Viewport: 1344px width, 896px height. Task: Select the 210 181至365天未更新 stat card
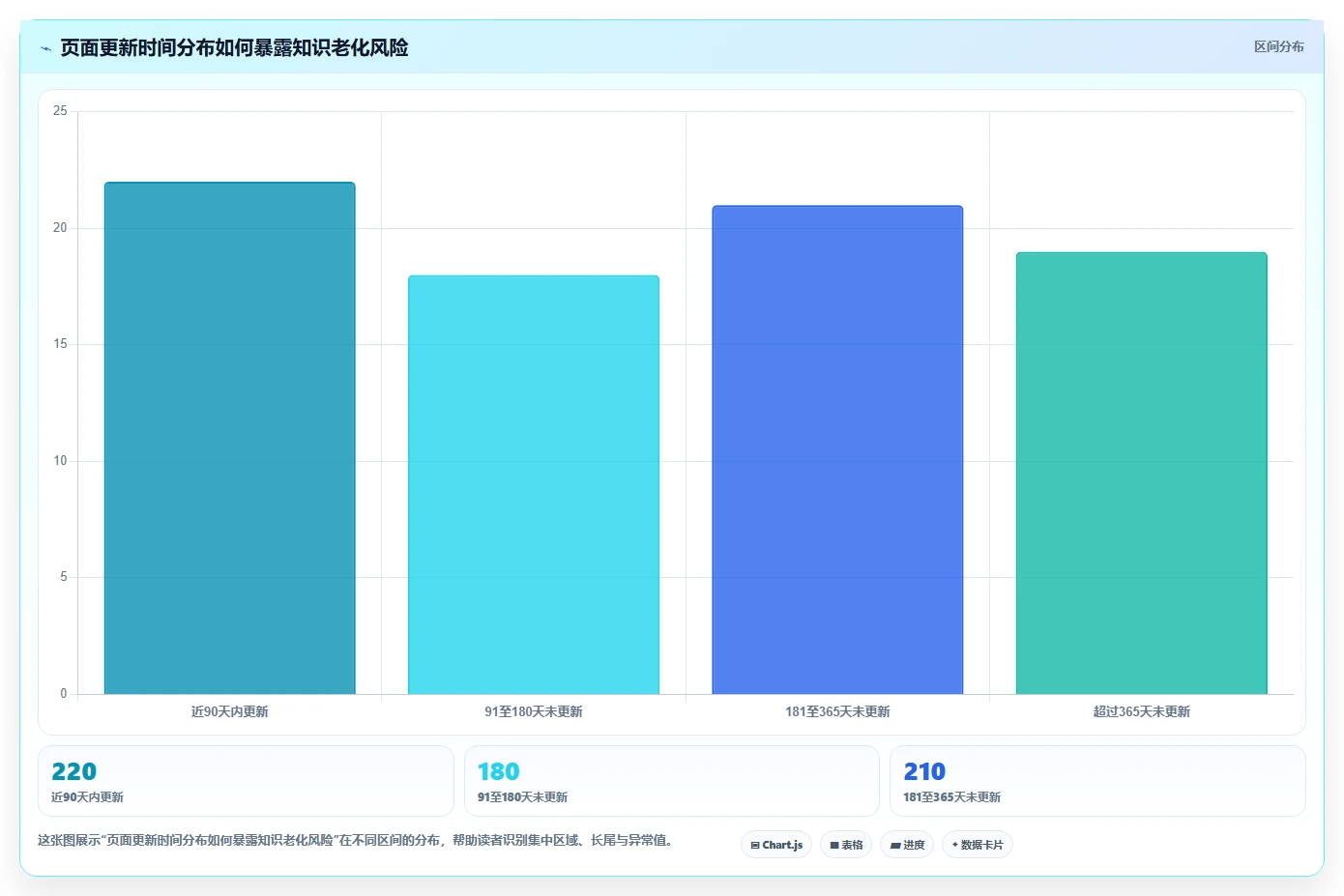[1097, 781]
